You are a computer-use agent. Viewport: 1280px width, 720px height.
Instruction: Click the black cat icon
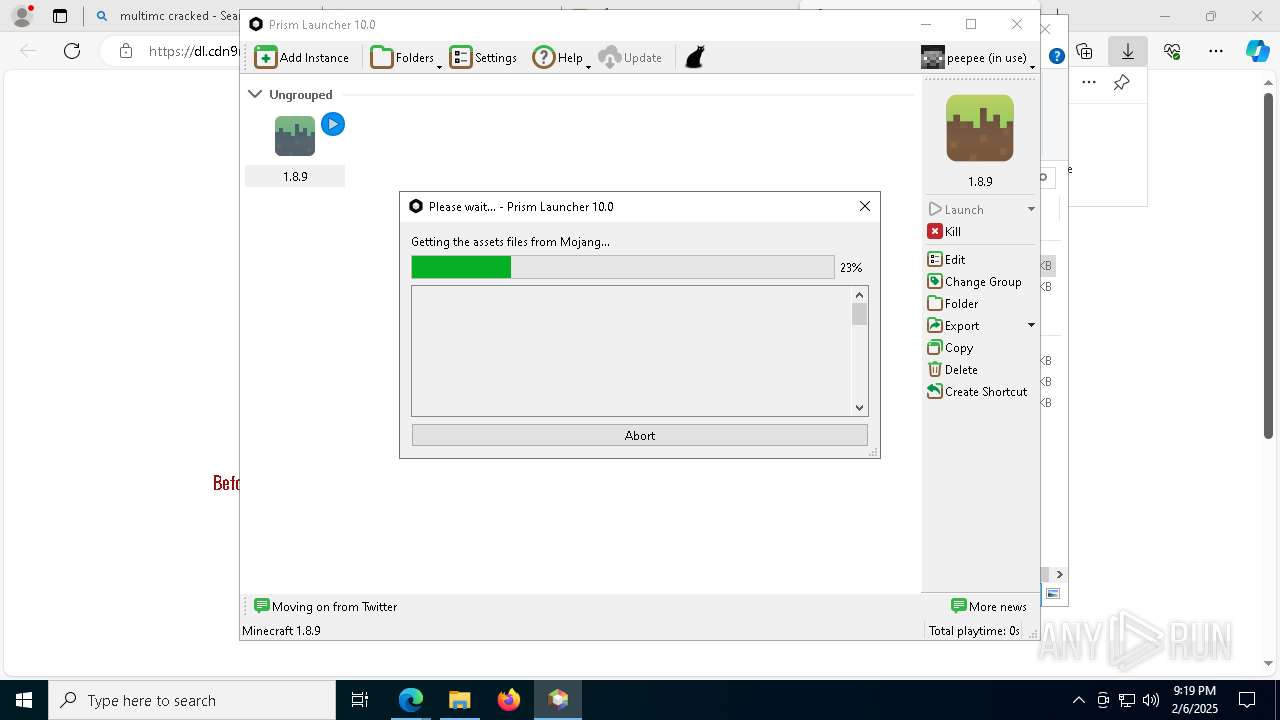click(x=695, y=57)
